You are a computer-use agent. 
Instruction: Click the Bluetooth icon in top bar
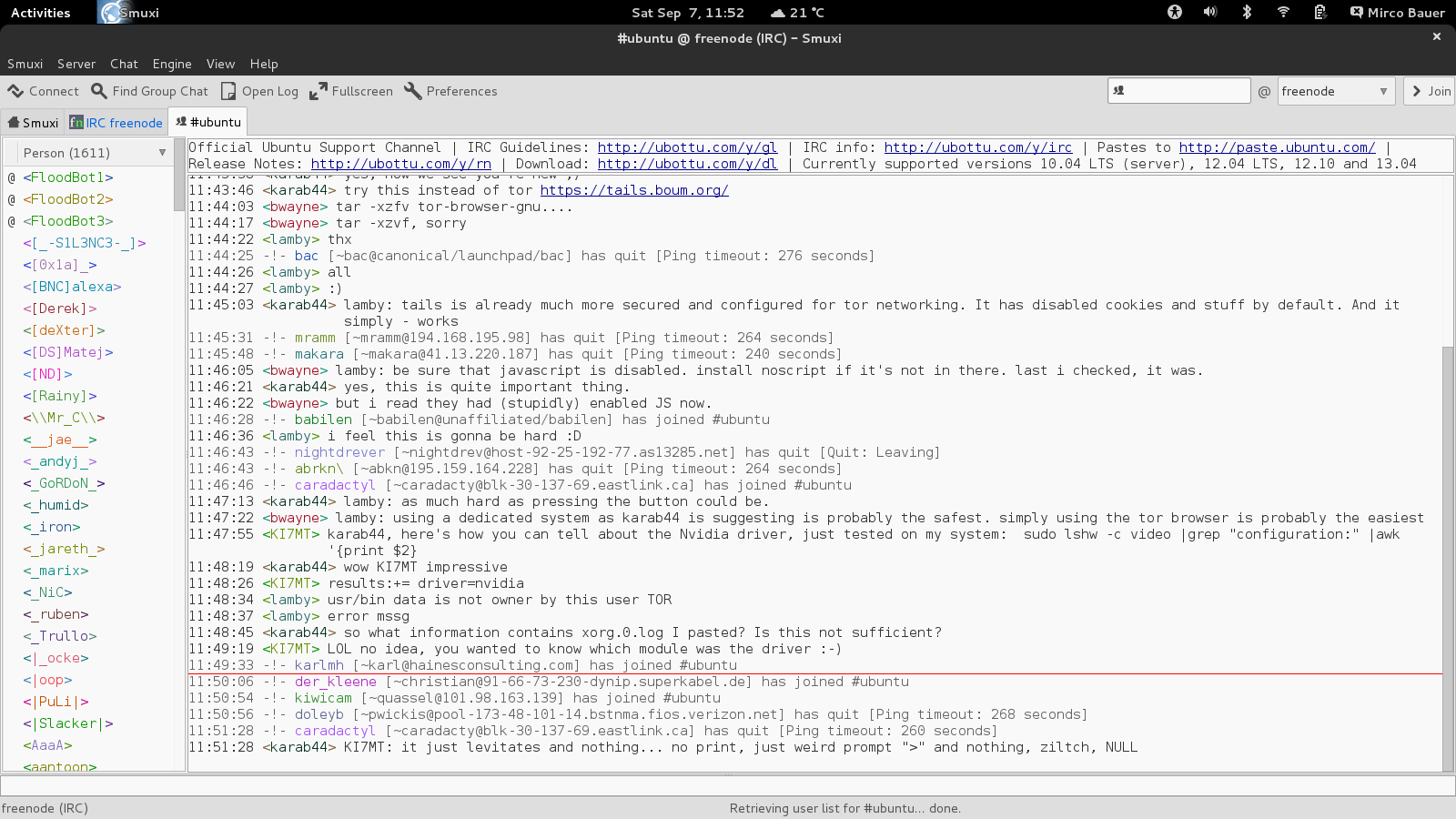pos(1247,13)
